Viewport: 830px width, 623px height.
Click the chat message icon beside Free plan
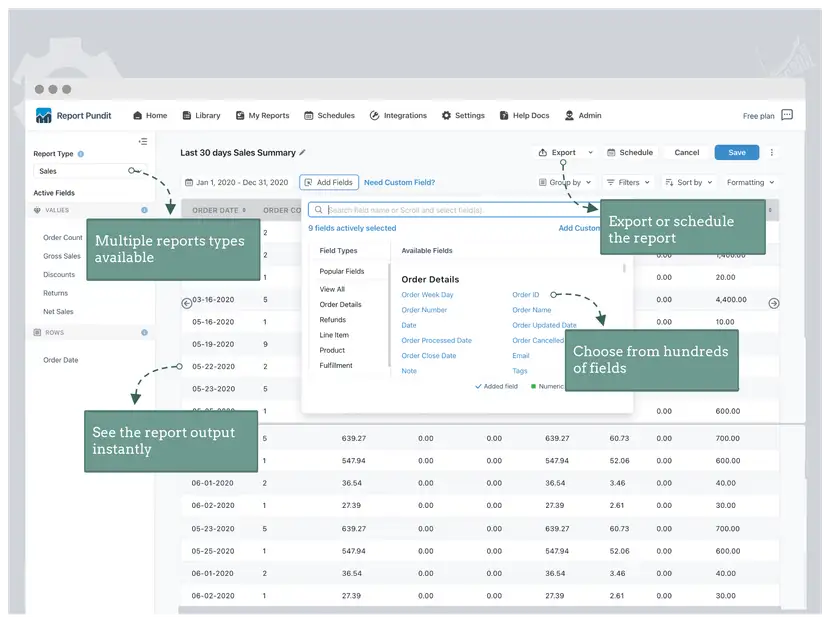pos(787,115)
